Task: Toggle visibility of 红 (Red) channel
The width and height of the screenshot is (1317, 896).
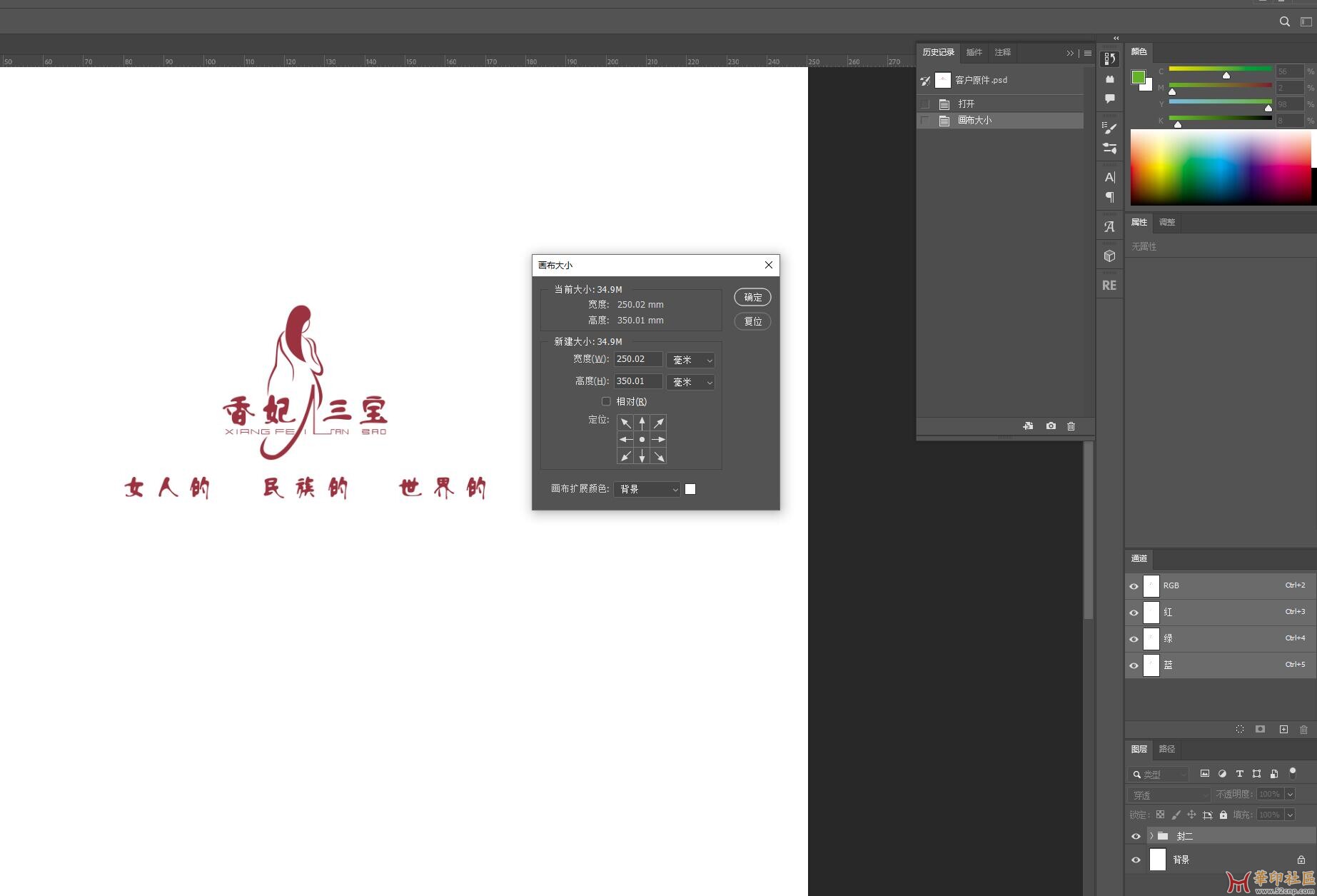Action: tap(1134, 612)
